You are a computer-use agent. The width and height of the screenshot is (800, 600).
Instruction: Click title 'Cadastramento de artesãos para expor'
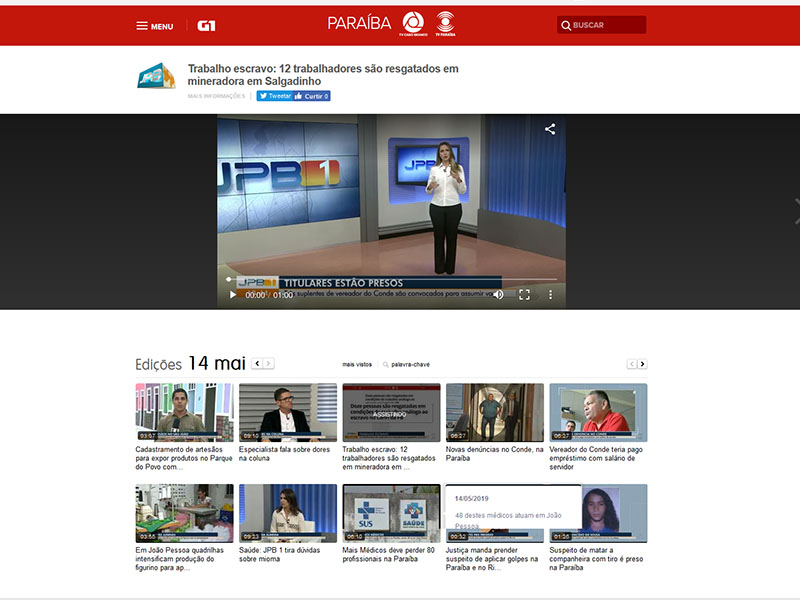tap(184, 458)
